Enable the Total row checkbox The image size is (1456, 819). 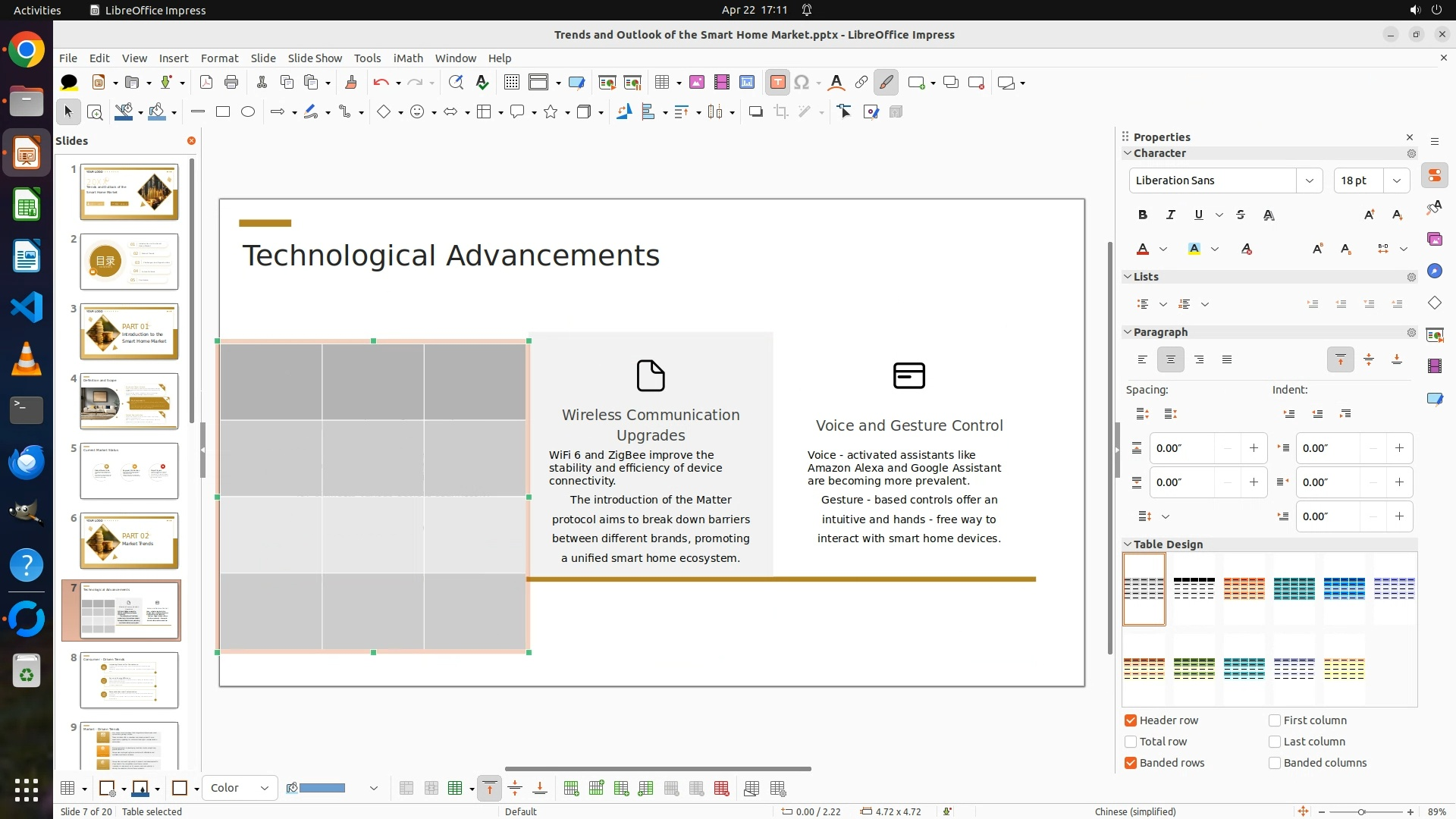point(1131,742)
